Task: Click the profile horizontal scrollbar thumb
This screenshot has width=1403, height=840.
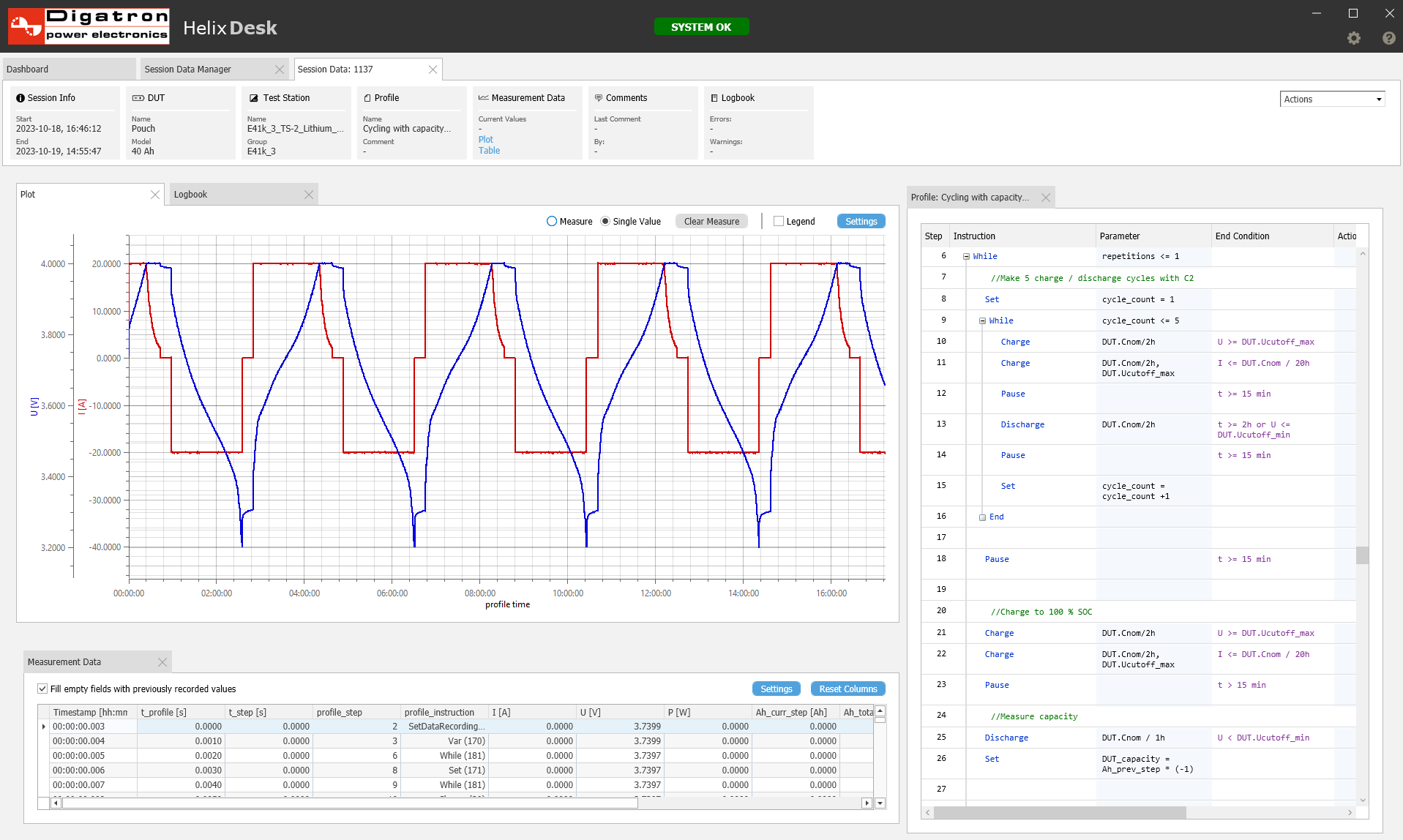Action: click(1060, 812)
